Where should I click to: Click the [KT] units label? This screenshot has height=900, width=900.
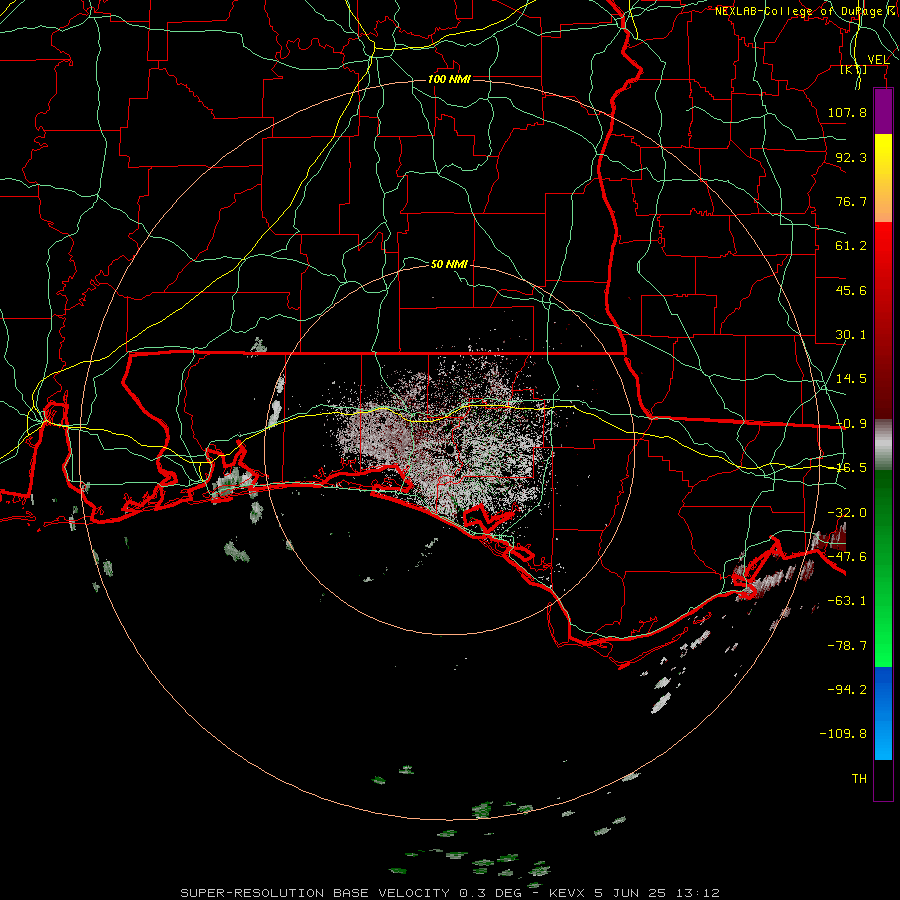(854, 70)
